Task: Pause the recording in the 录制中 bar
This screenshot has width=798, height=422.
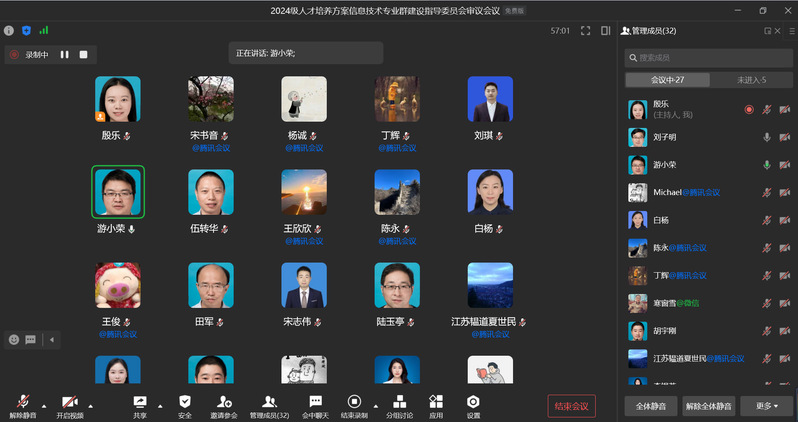Action: pyautogui.click(x=64, y=55)
